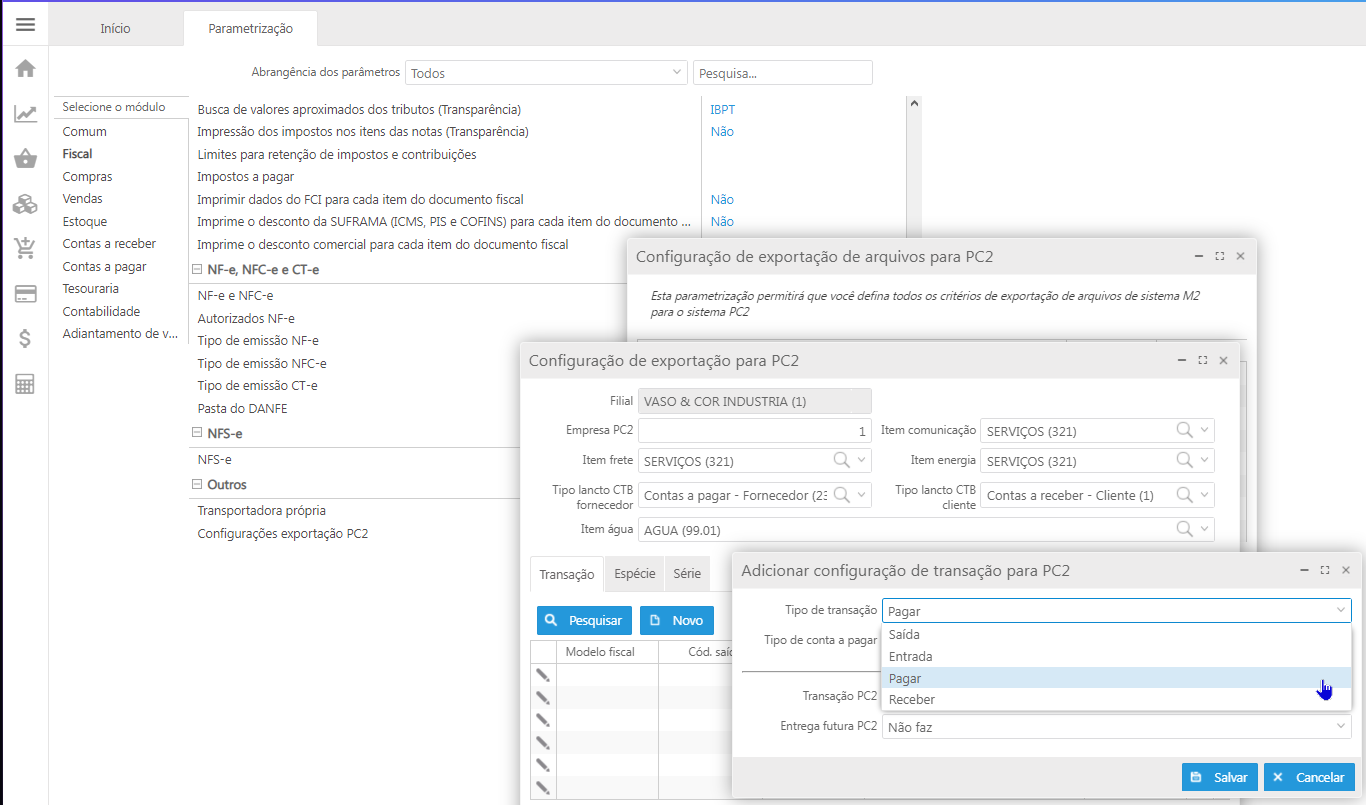The width and height of the screenshot is (1366, 805).
Task: Select the Tesouraria module
Action: click(90, 289)
